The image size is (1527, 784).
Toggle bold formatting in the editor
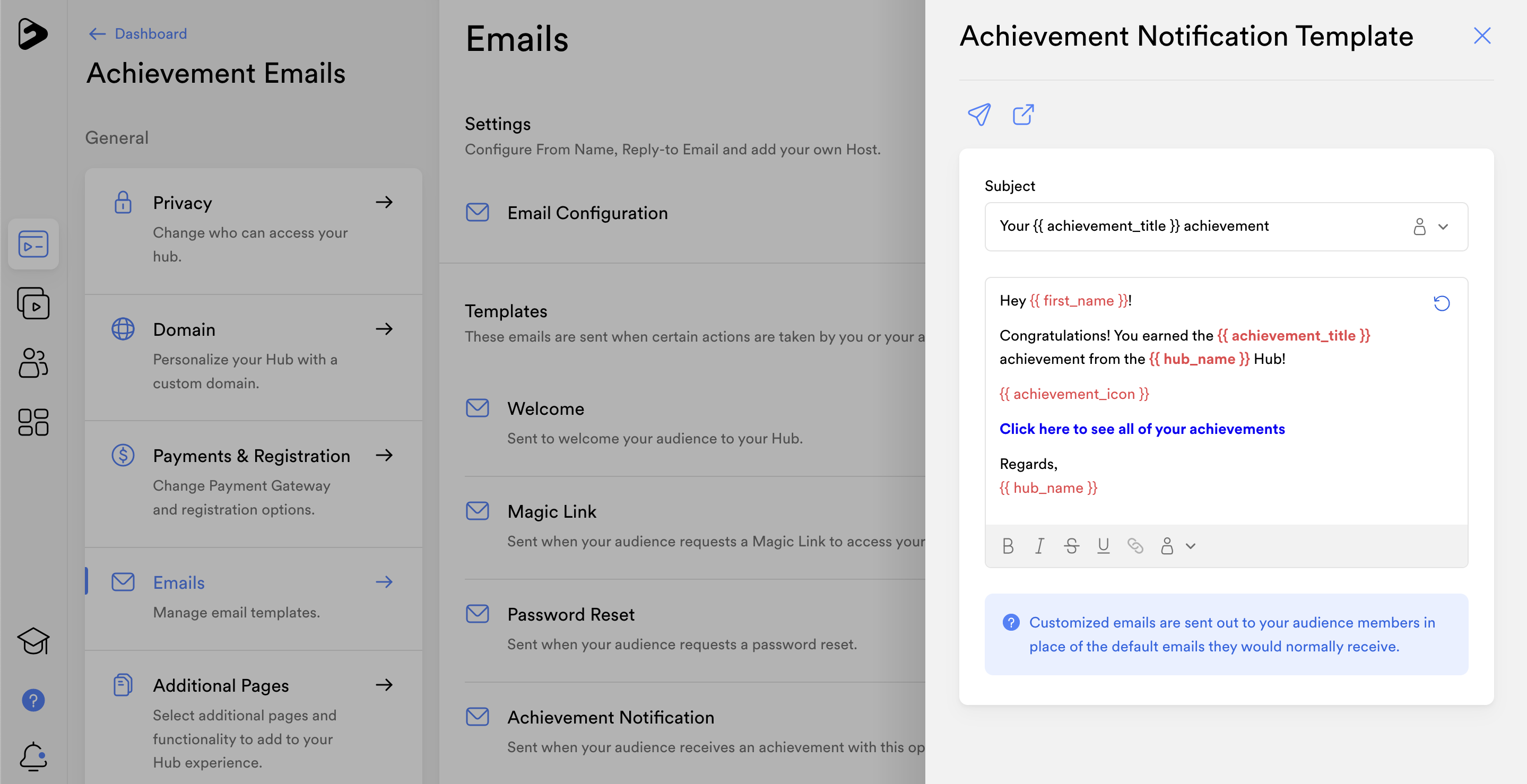tap(1008, 546)
